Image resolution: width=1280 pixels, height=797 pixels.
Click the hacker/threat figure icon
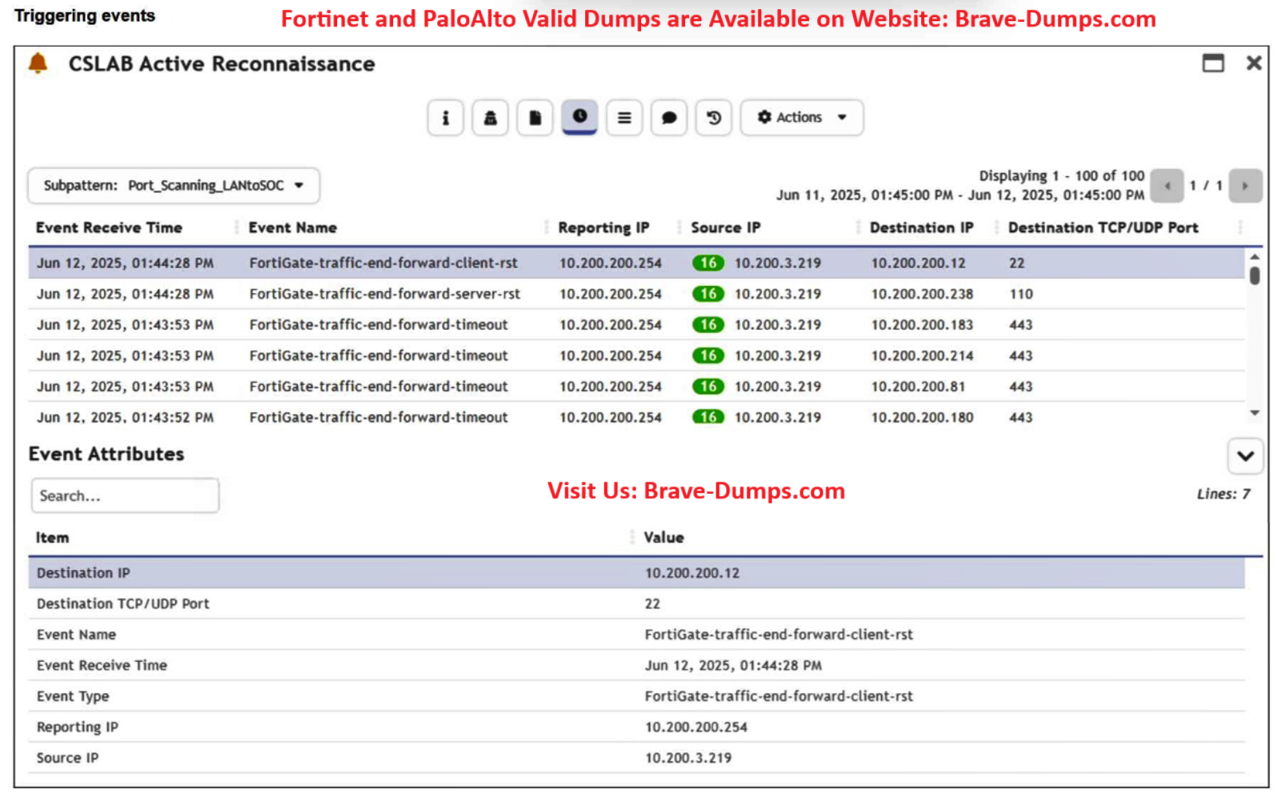point(490,118)
